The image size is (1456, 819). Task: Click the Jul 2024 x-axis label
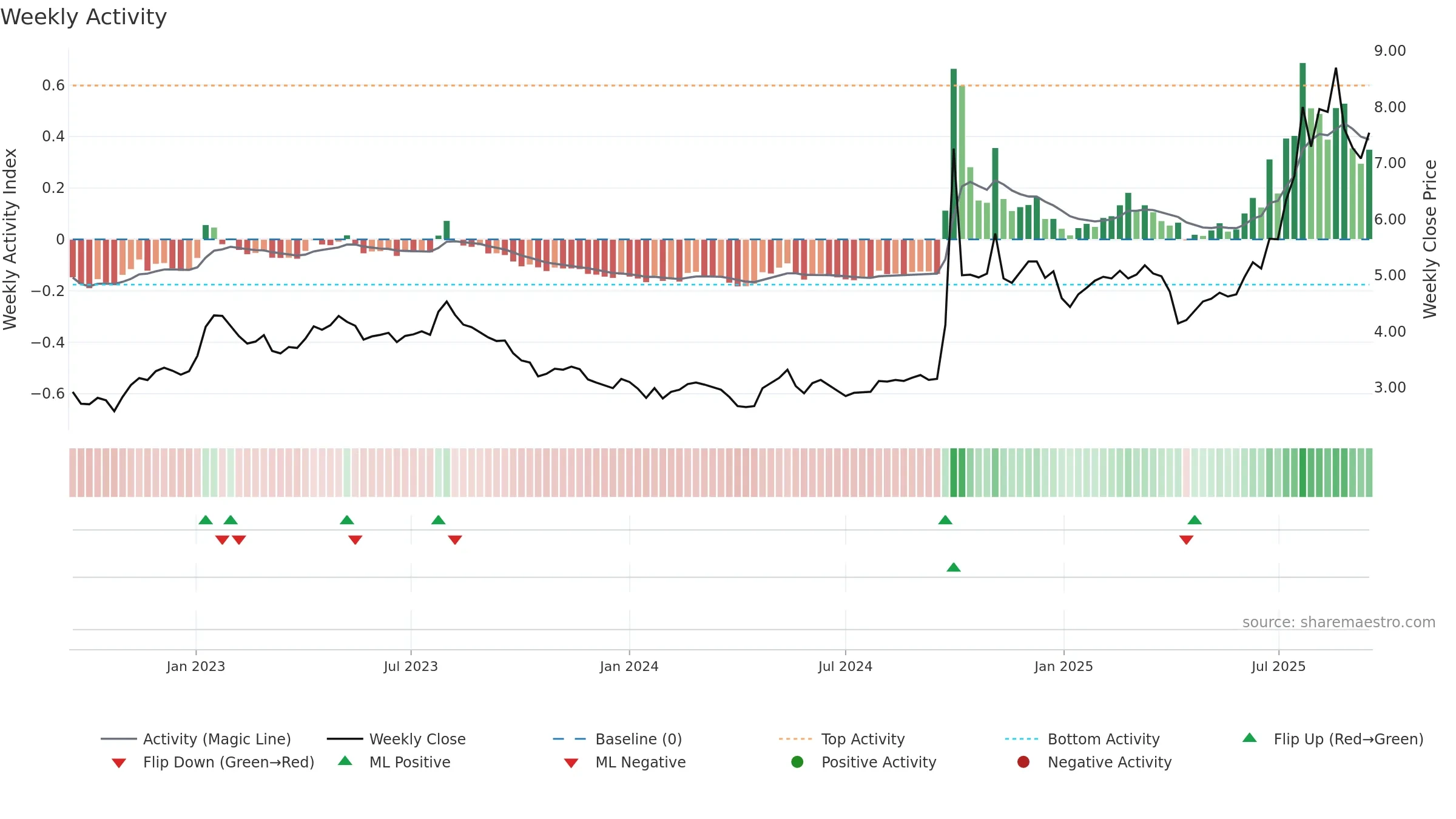[845, 667]
